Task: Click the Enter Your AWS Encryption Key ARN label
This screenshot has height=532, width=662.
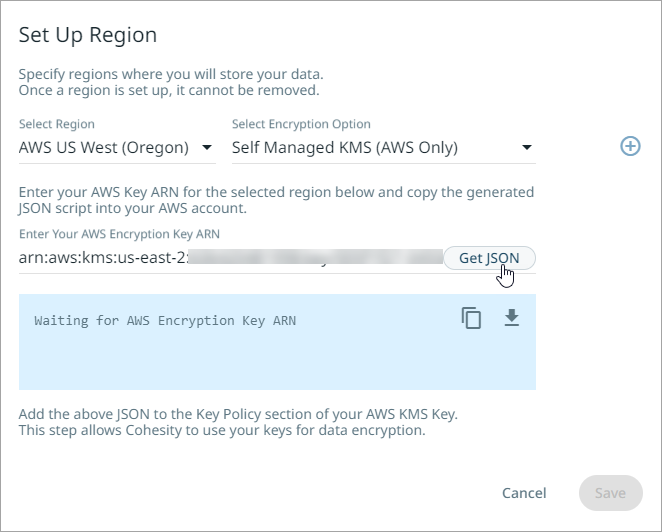Action: [119, 234]
